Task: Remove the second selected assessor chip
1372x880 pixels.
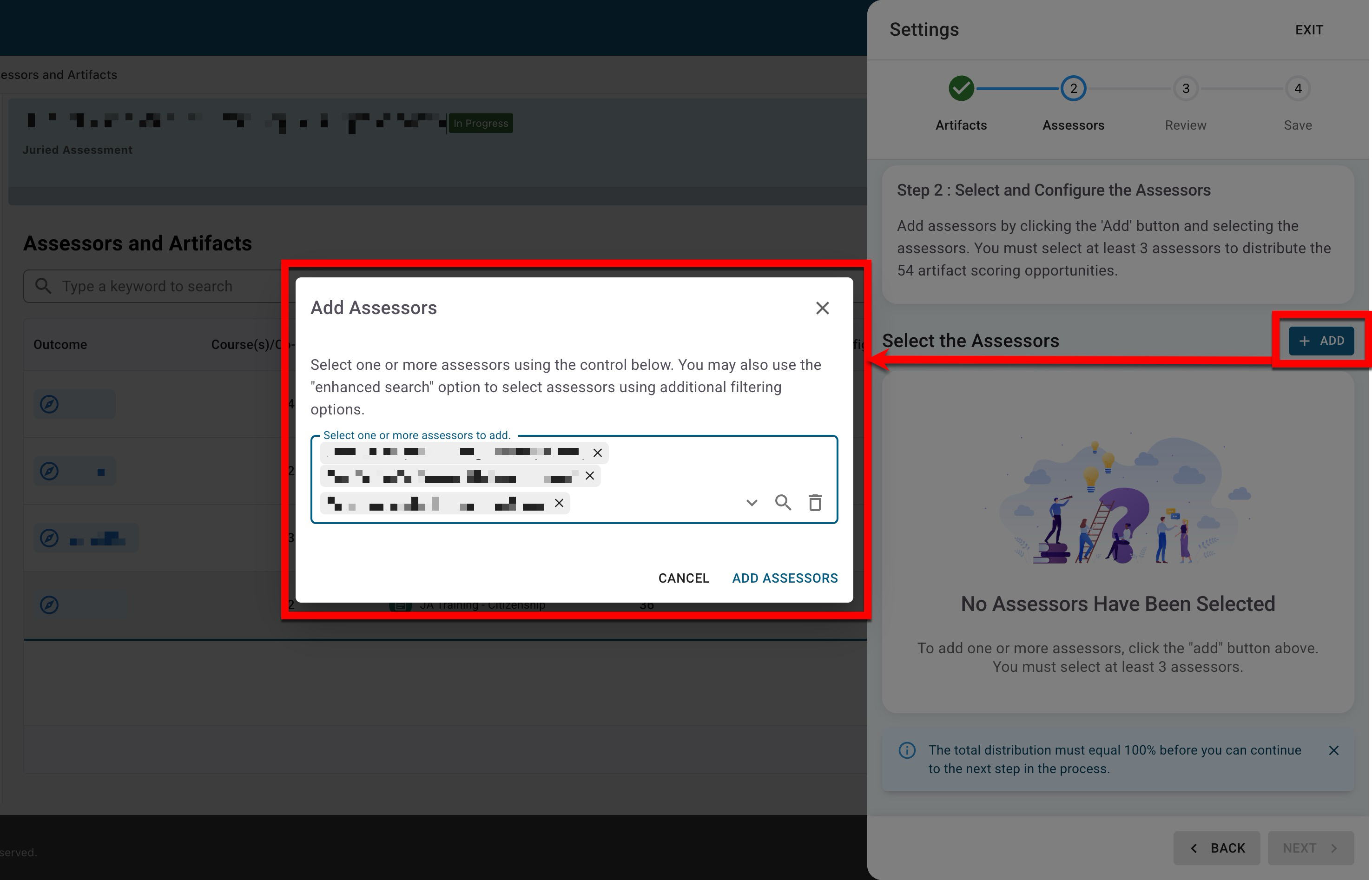Action: (x=590, y=475)
